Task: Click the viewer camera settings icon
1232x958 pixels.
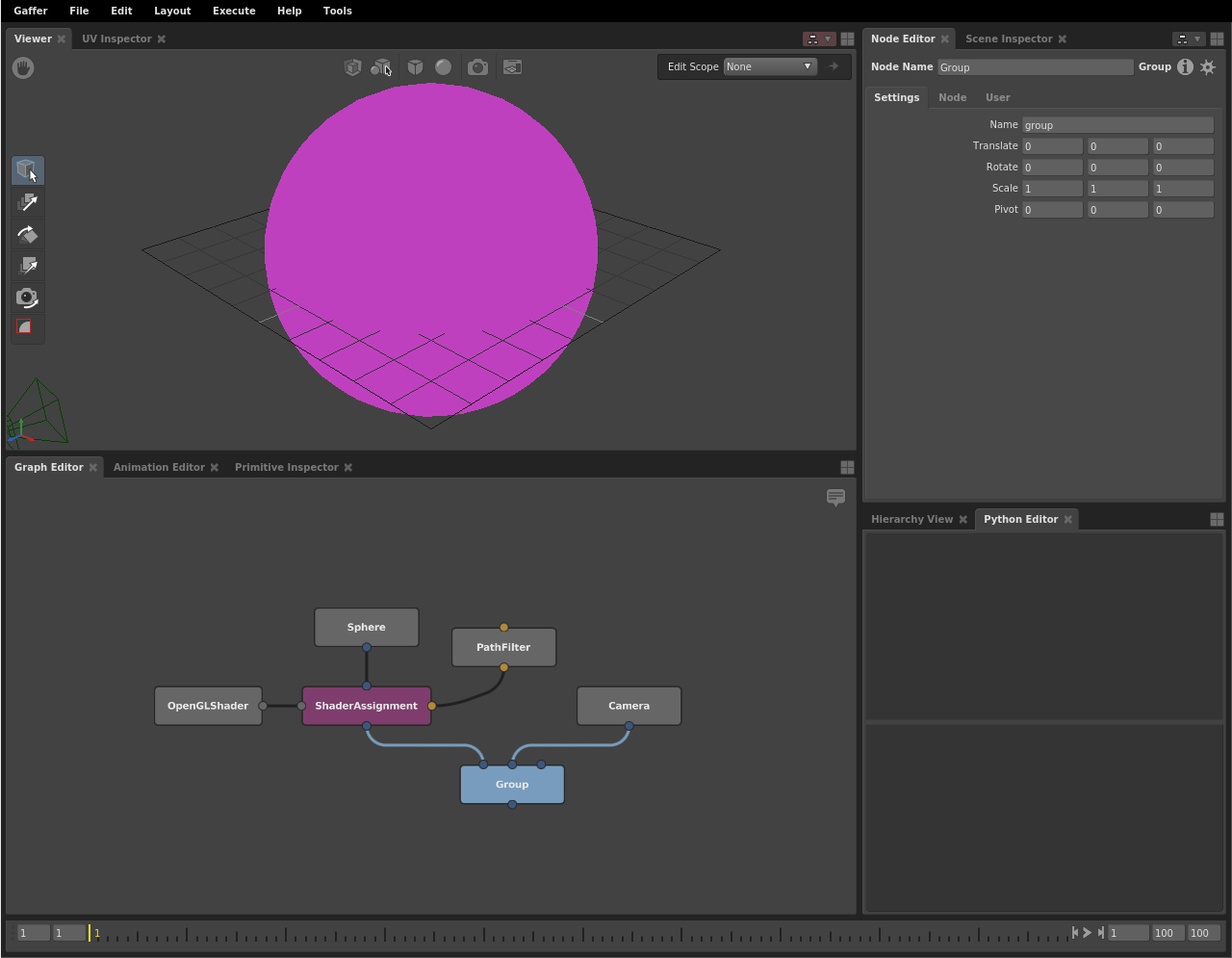Action: pyautogui.click(x=477, y=67)
